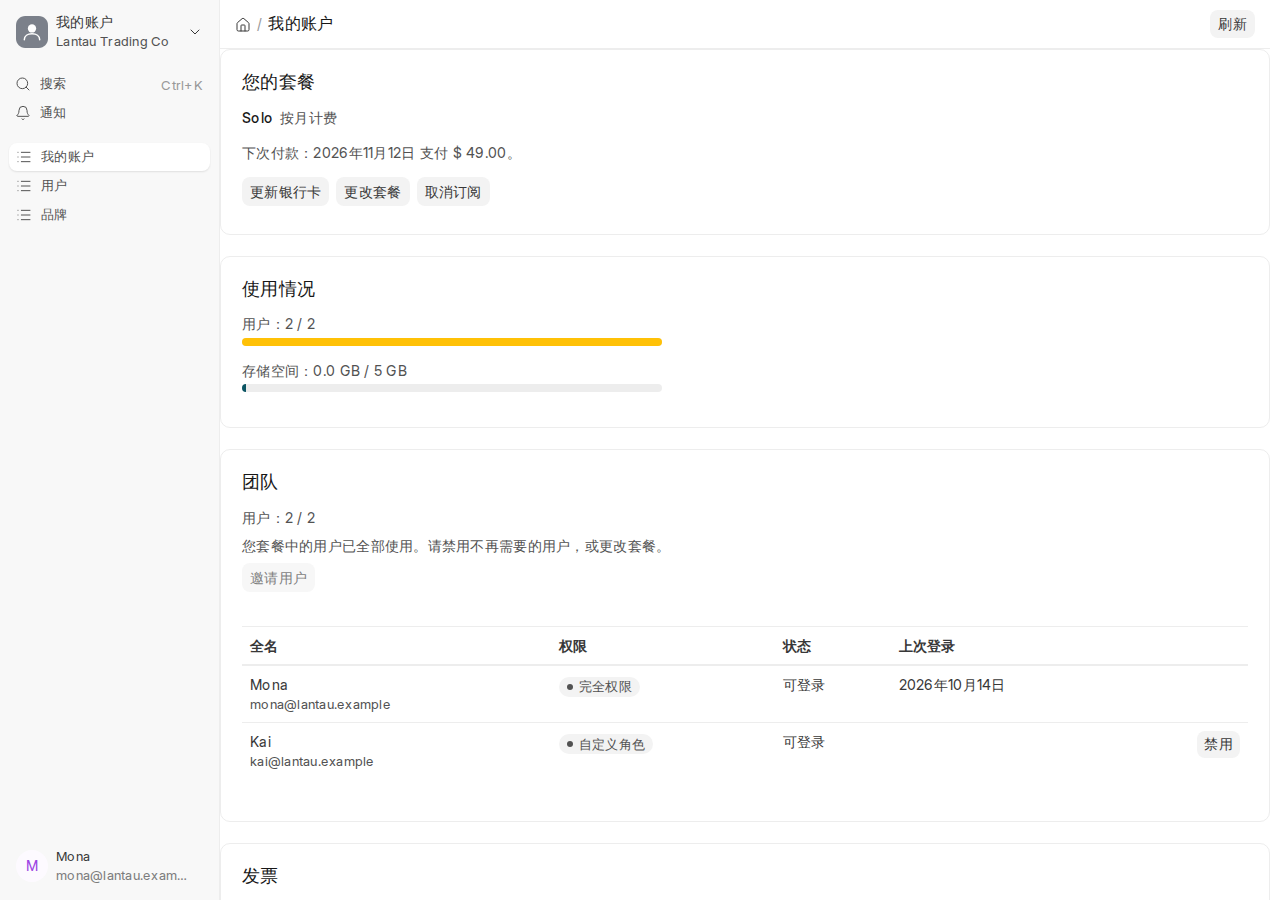Viewport: 1280px width, 900px height.
Task: Click the 自定义角色 badge
Action: (606, 744)
